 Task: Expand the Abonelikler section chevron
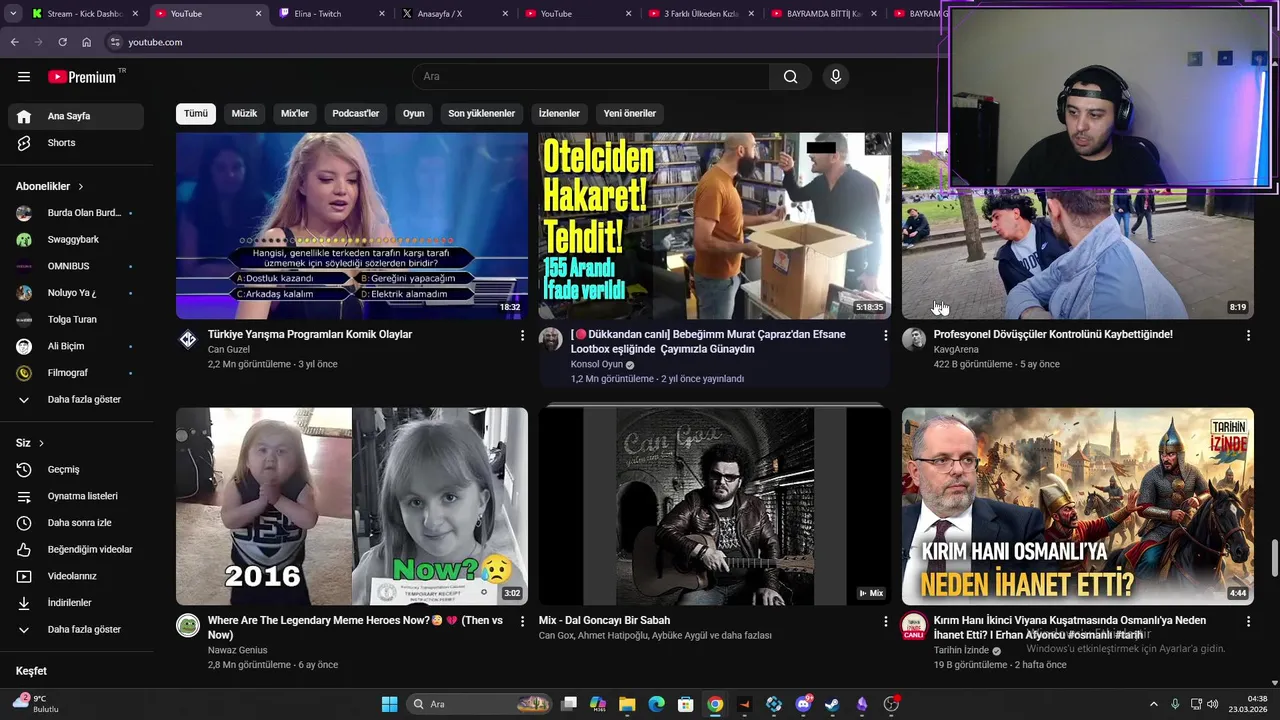(81, 187)
